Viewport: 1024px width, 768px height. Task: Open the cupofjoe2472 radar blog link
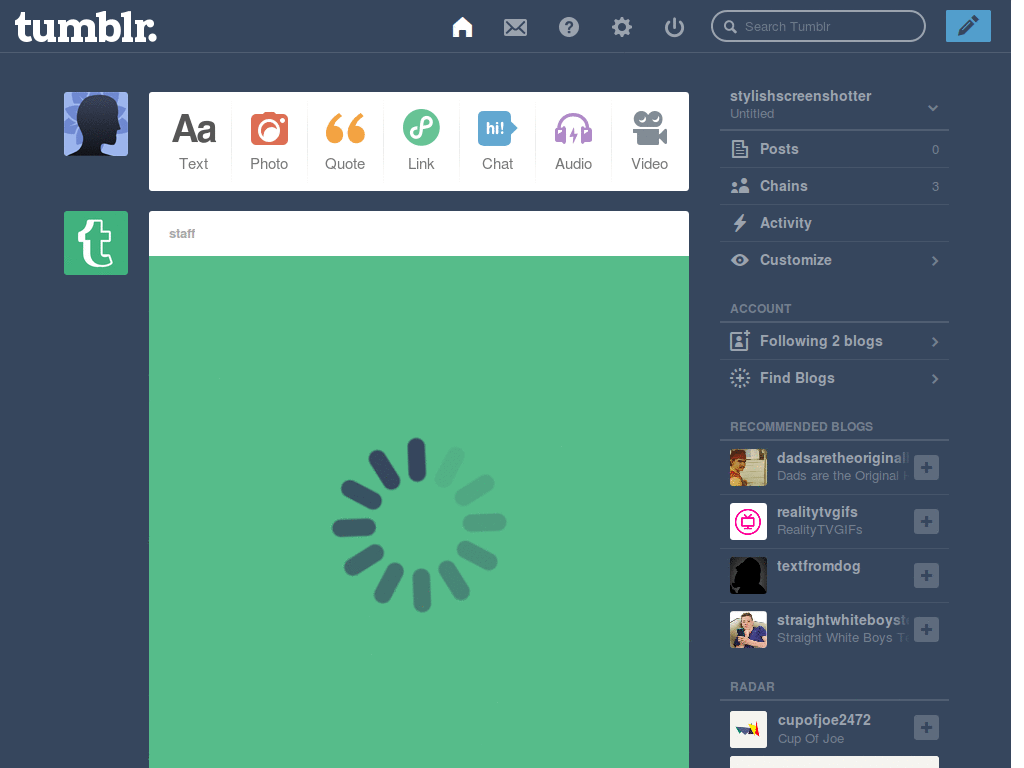click(x=824, y=720)
